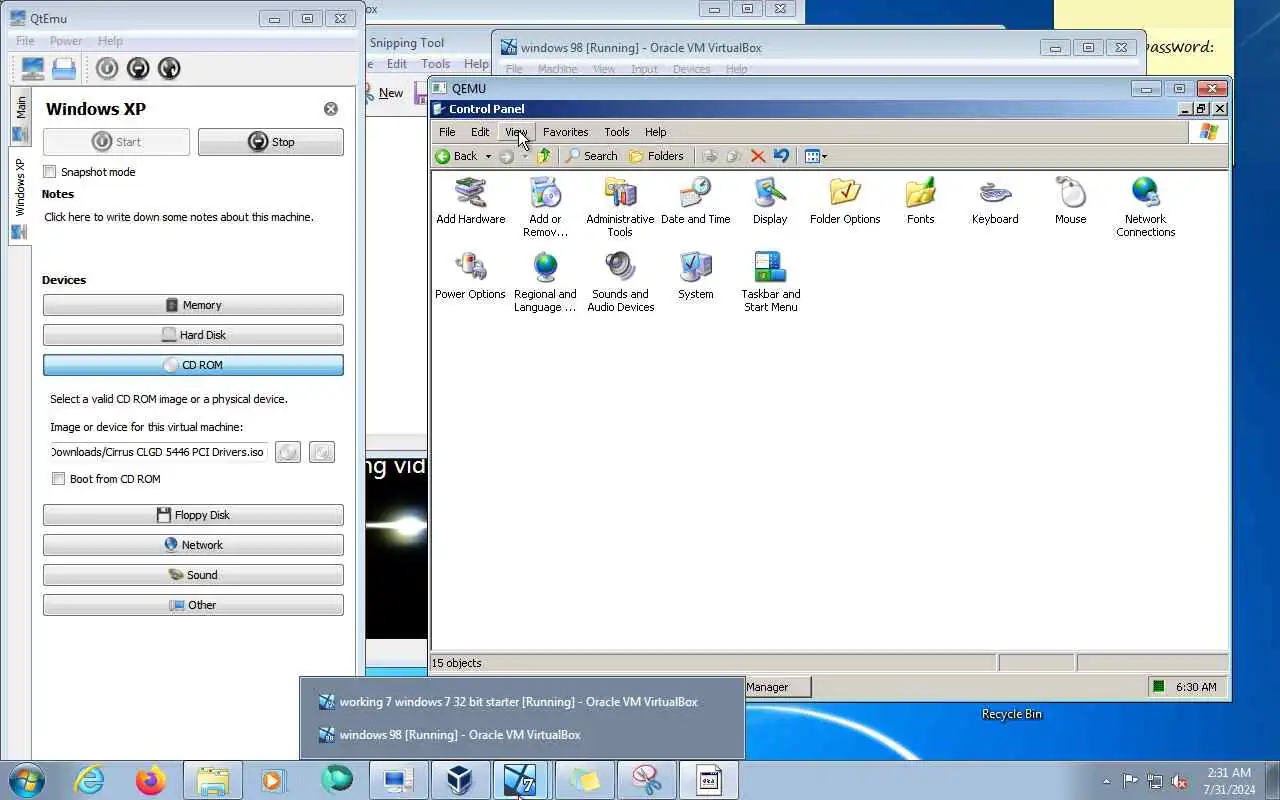
Task: Click the Back button in Control Panel
Action: point(457,156)
